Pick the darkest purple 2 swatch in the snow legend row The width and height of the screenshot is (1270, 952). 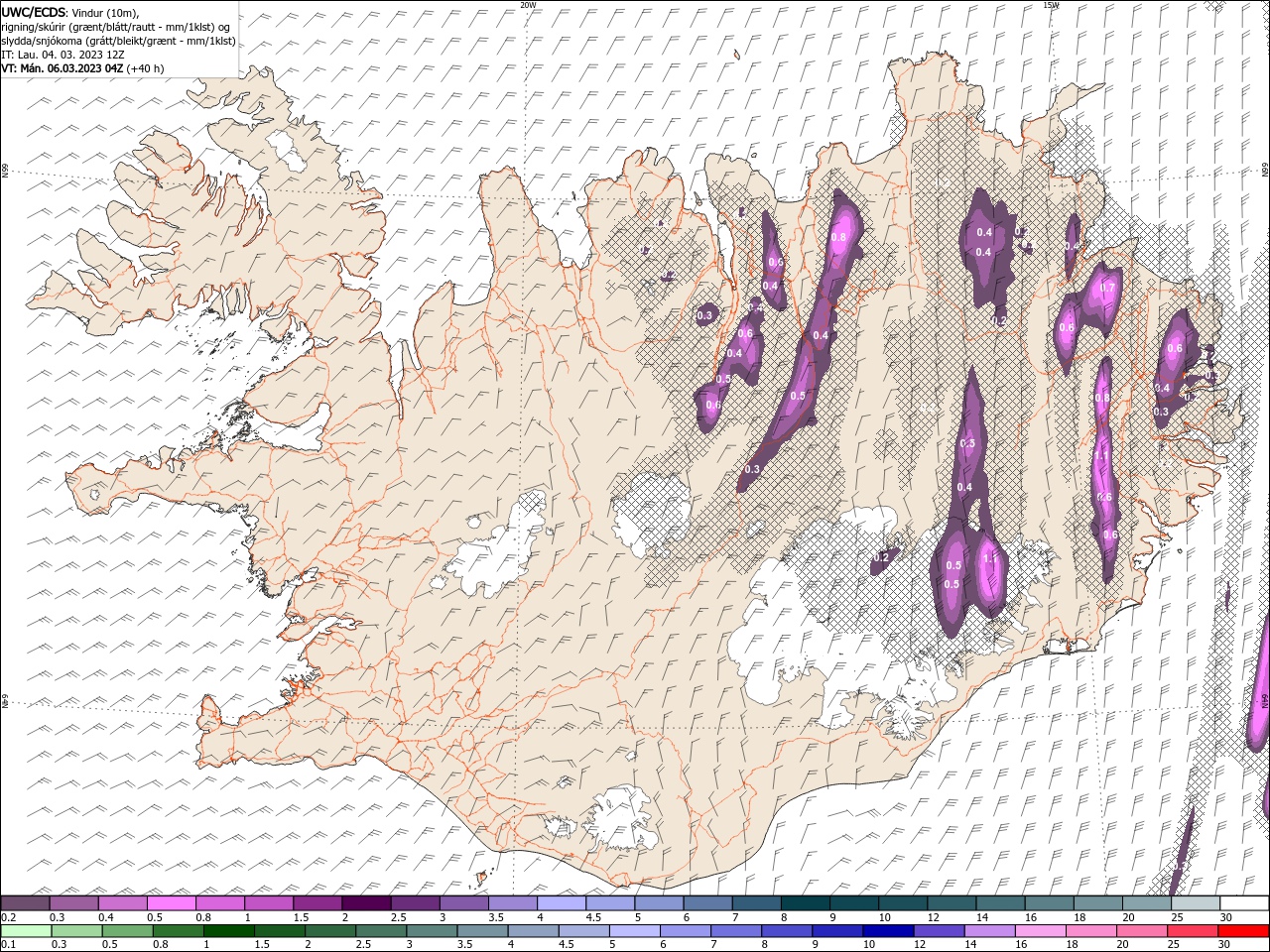365,903
